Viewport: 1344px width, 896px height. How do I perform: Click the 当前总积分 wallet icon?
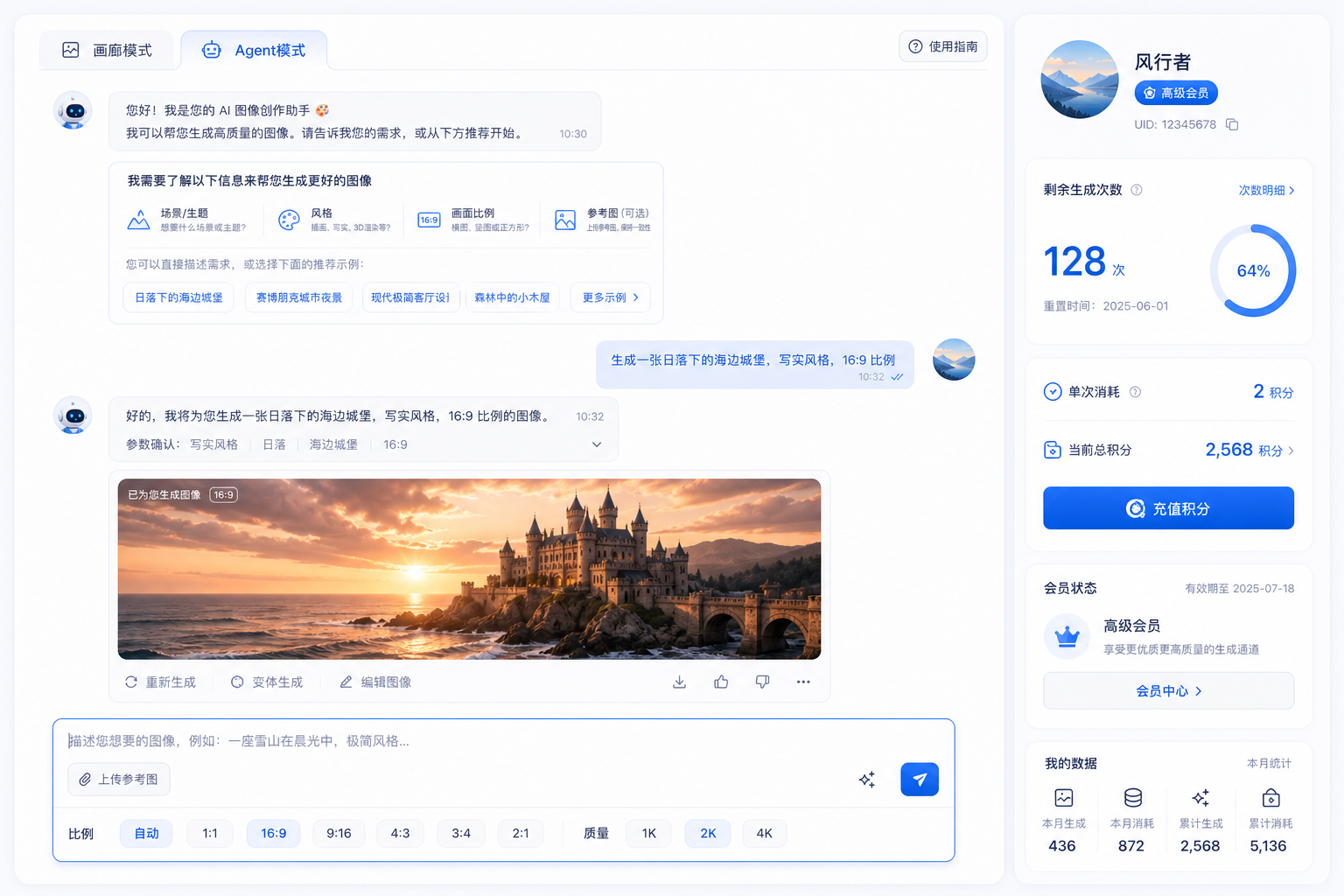pos(1053,450)
